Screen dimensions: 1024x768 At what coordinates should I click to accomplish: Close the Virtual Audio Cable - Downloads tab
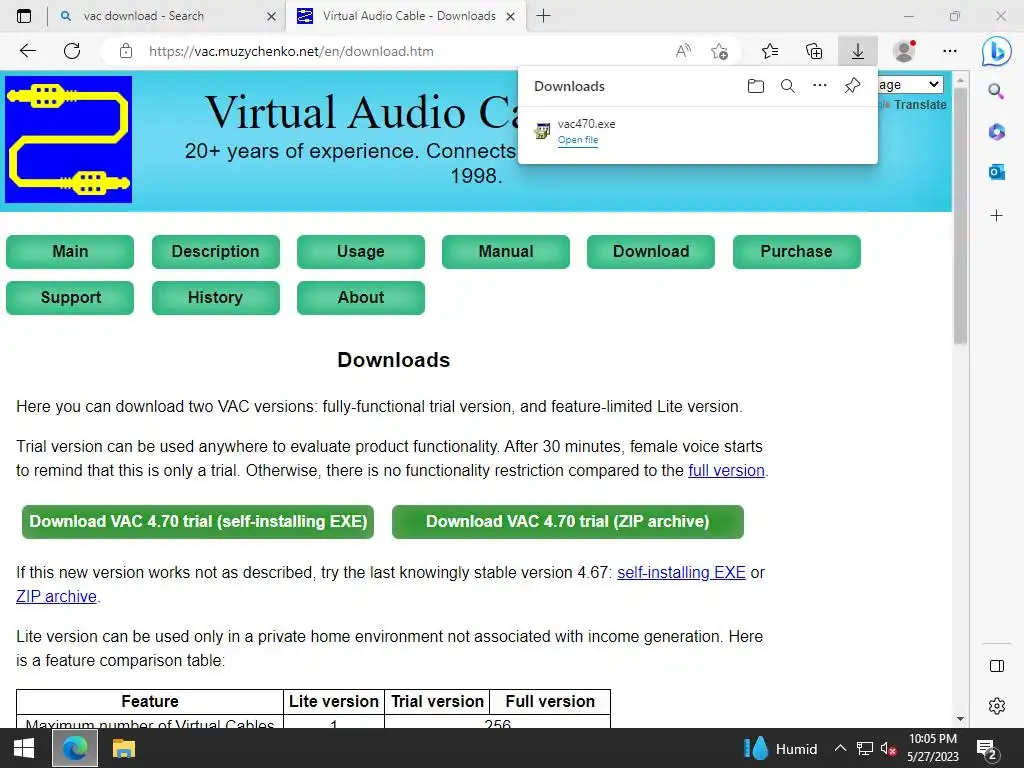[511, 16]
